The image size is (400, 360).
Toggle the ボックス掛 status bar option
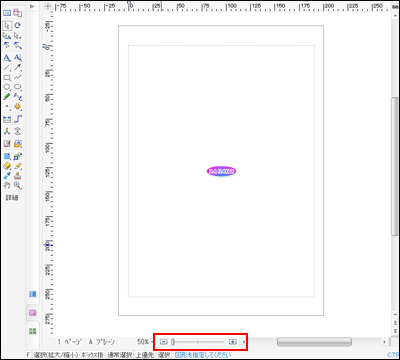point(92,355)
